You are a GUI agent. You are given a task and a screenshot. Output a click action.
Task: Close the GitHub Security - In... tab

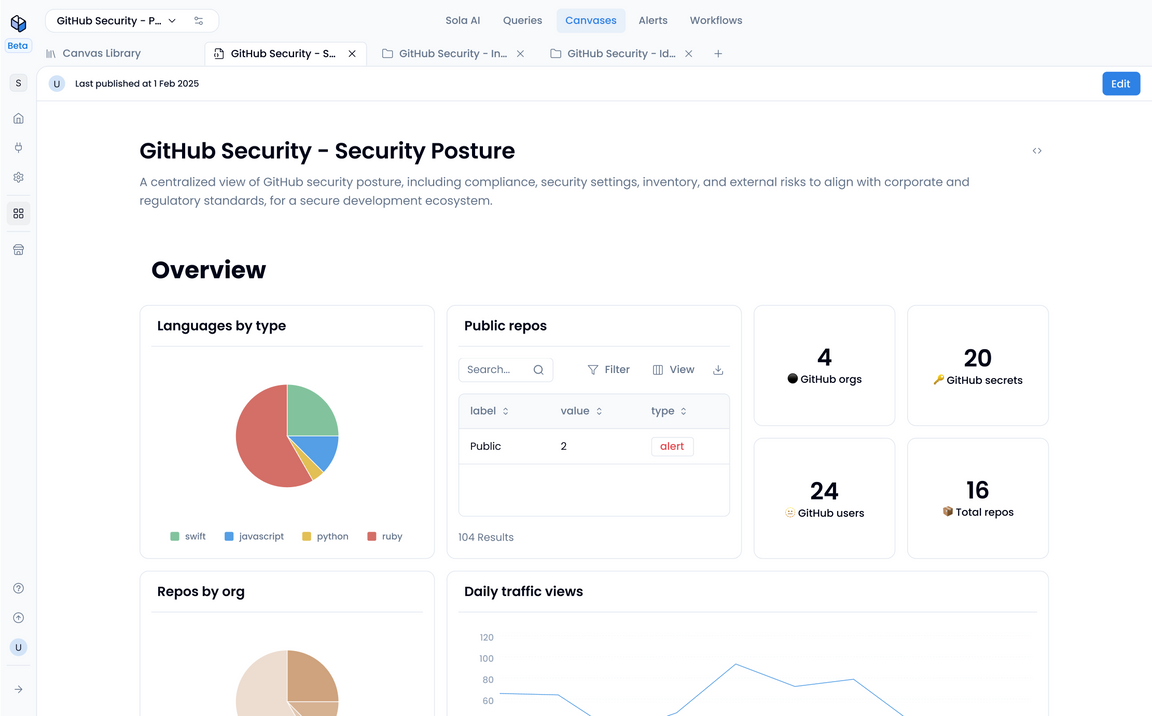pos(520,54)
